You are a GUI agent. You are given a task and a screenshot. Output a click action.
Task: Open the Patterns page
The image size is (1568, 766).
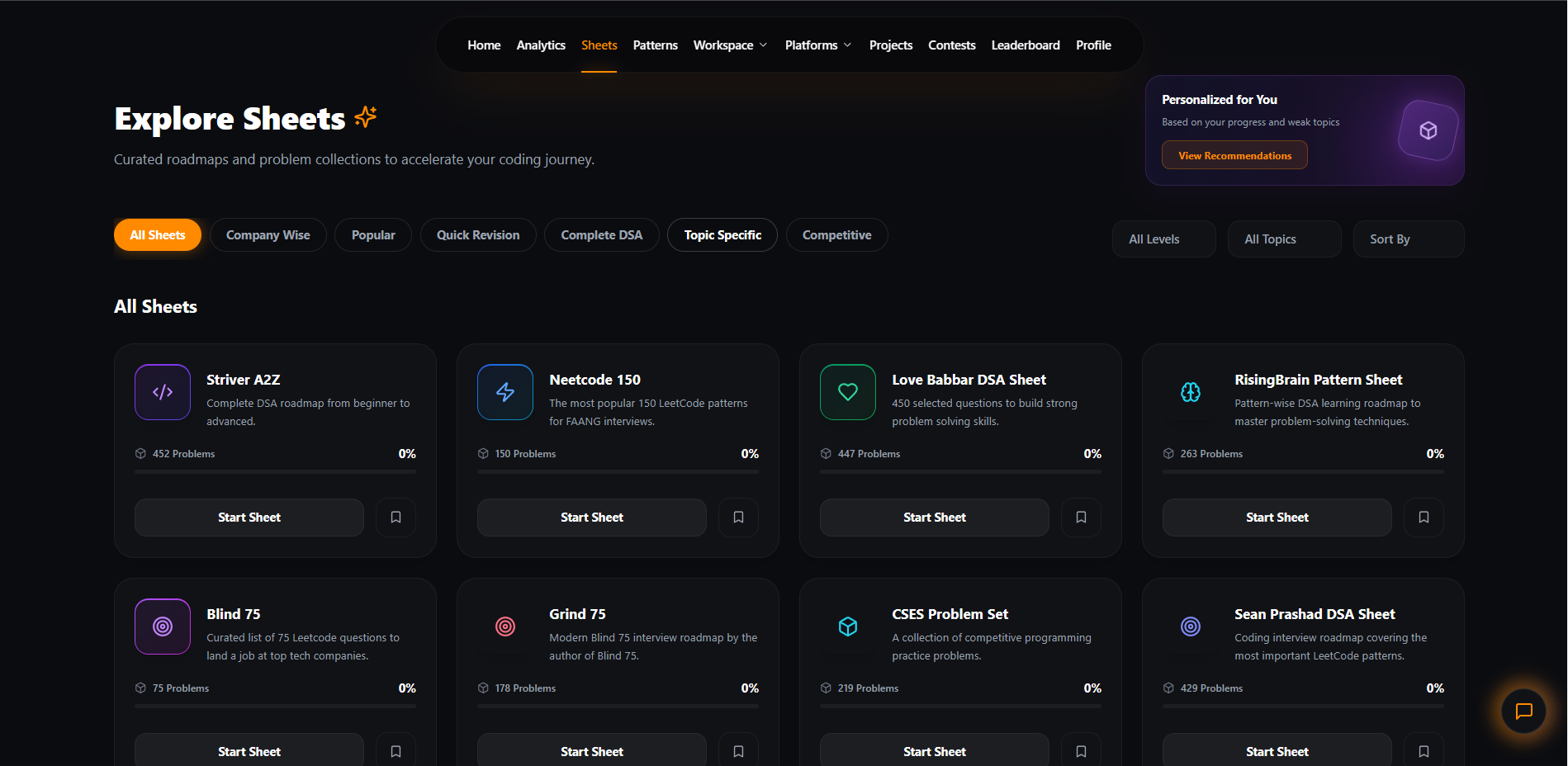(655, 45)
